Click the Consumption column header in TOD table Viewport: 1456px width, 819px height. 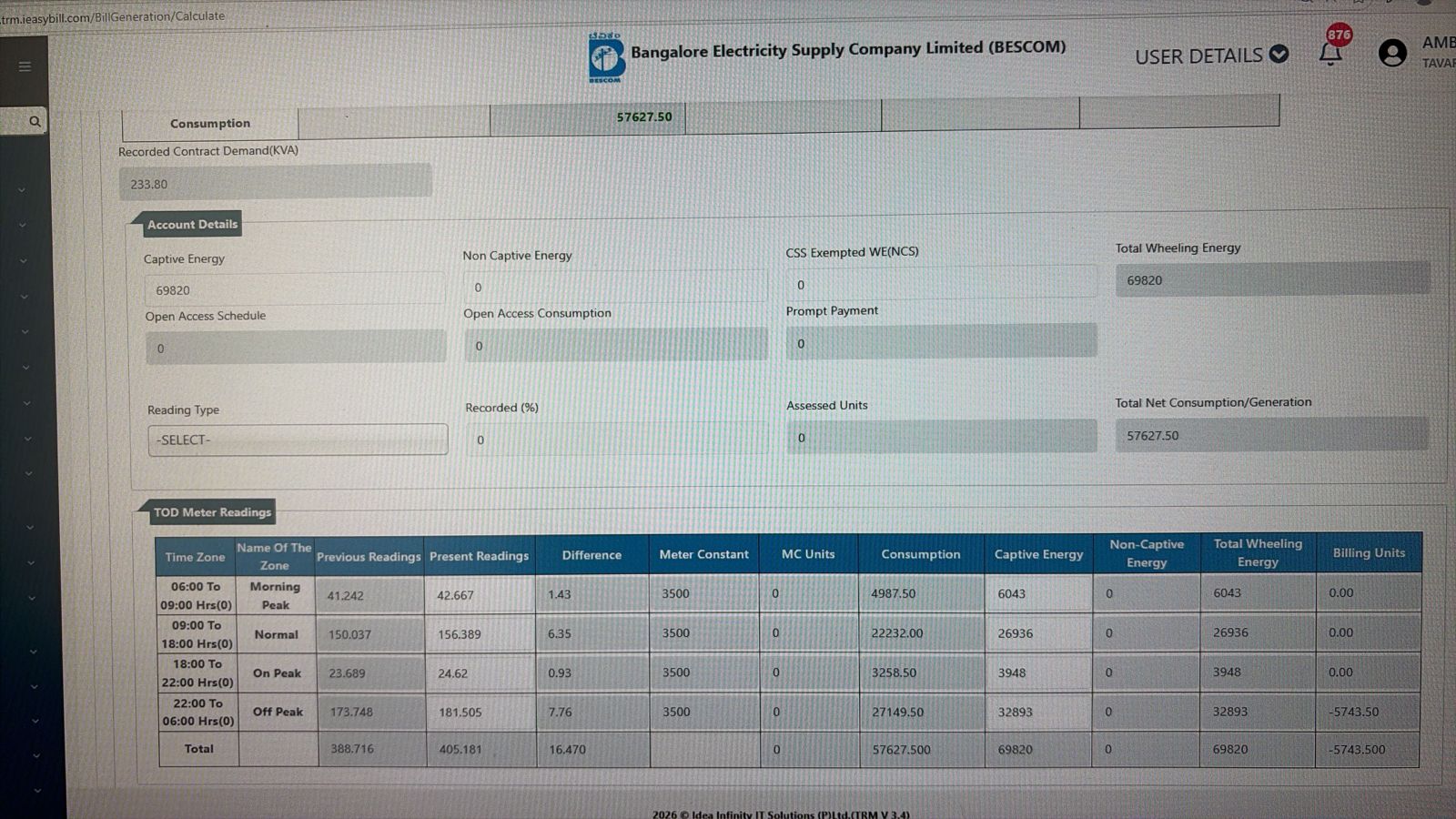click(920, 553)
